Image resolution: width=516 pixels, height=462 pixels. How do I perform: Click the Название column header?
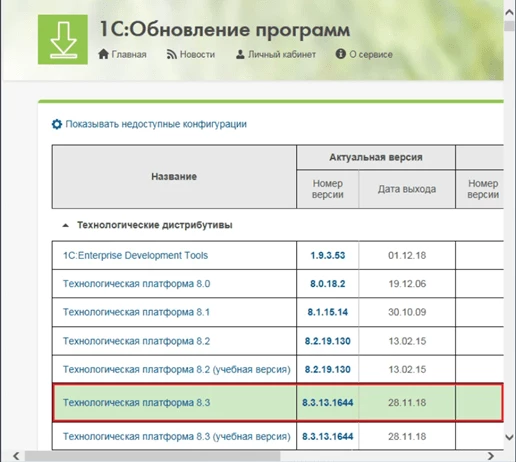click(174, 176)
